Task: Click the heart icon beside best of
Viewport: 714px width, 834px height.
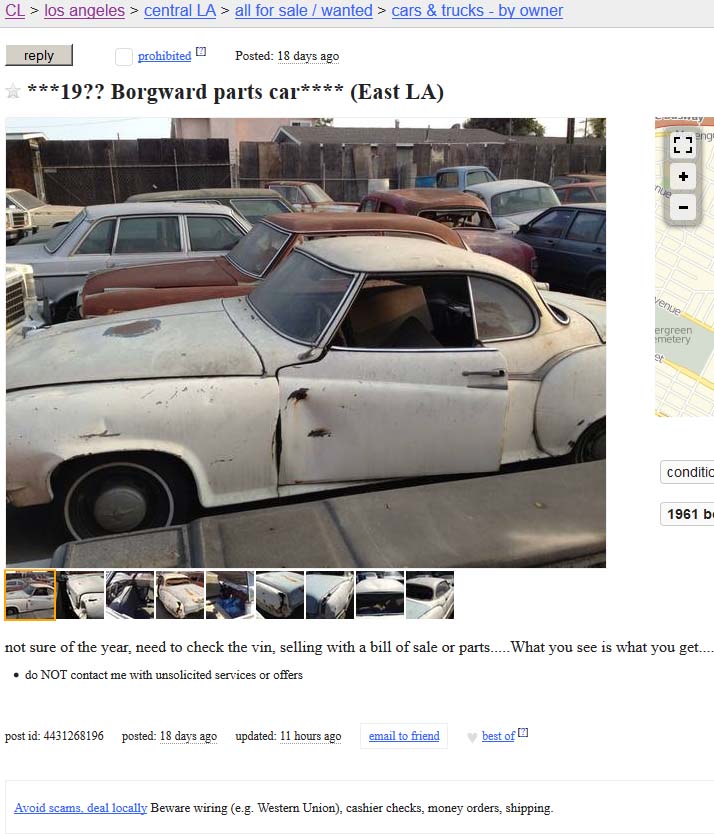Action: pyautogui.click(x=472, y=737)
